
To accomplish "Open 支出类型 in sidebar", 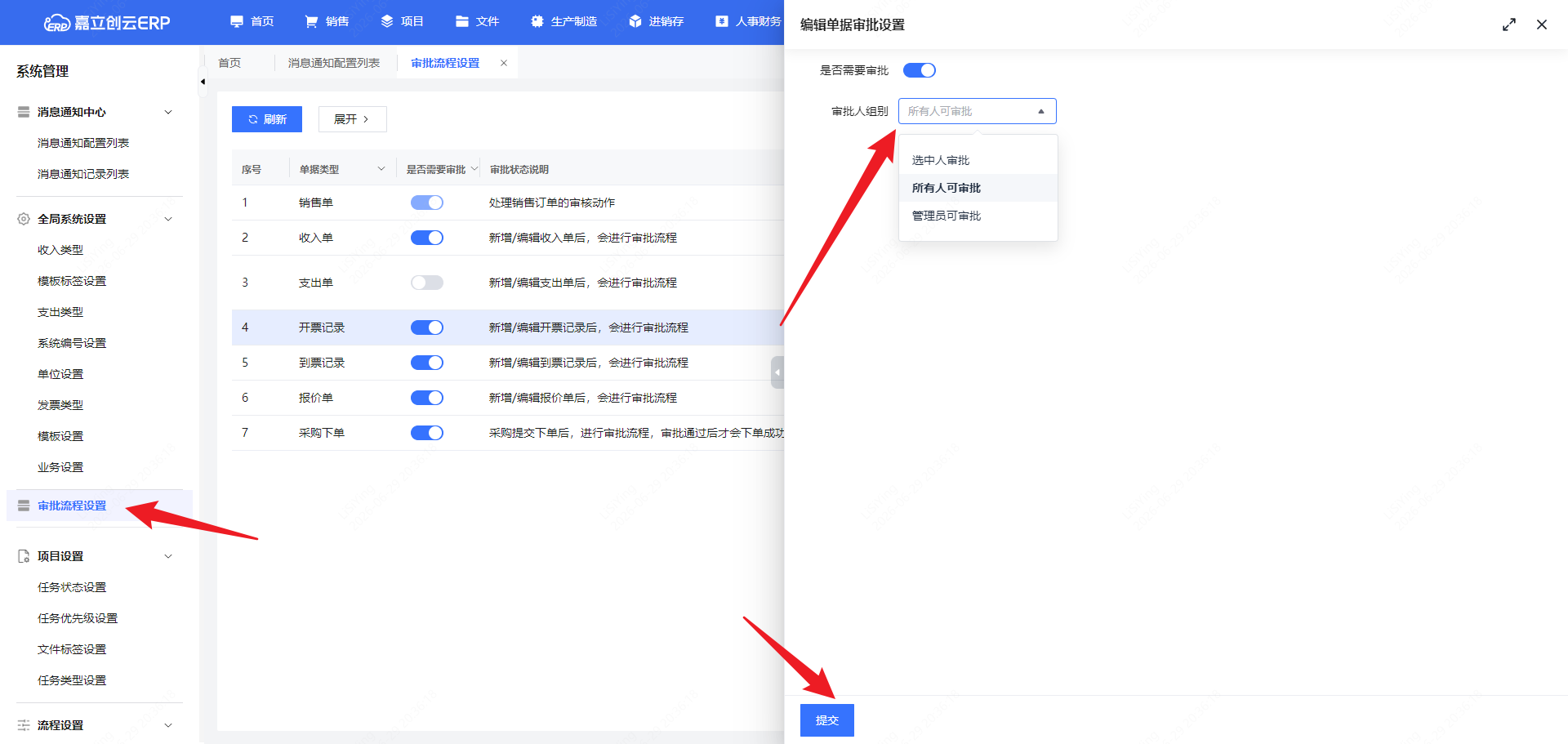I will click(60, 312).
